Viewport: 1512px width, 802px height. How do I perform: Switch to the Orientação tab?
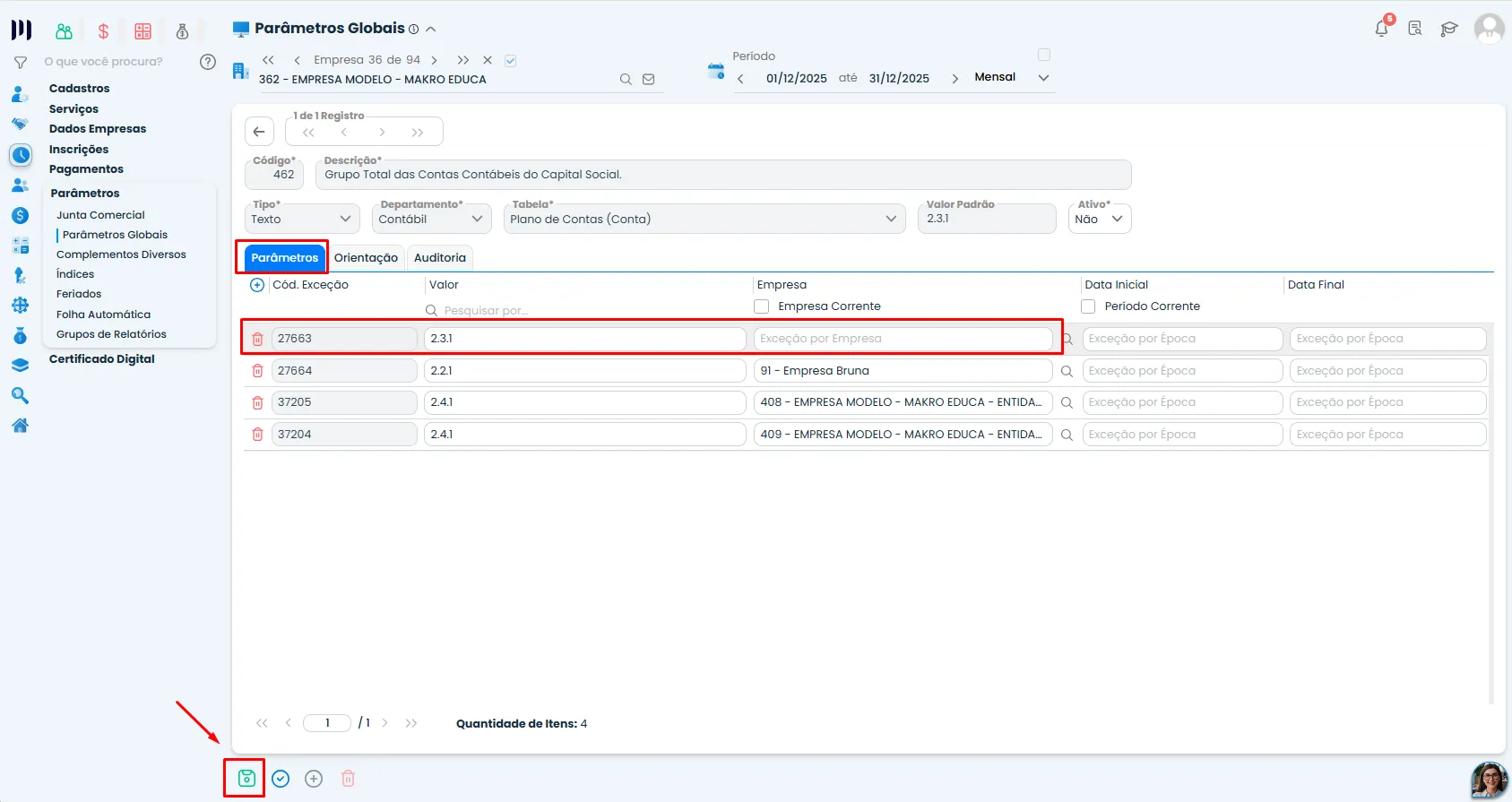(366, 258)
